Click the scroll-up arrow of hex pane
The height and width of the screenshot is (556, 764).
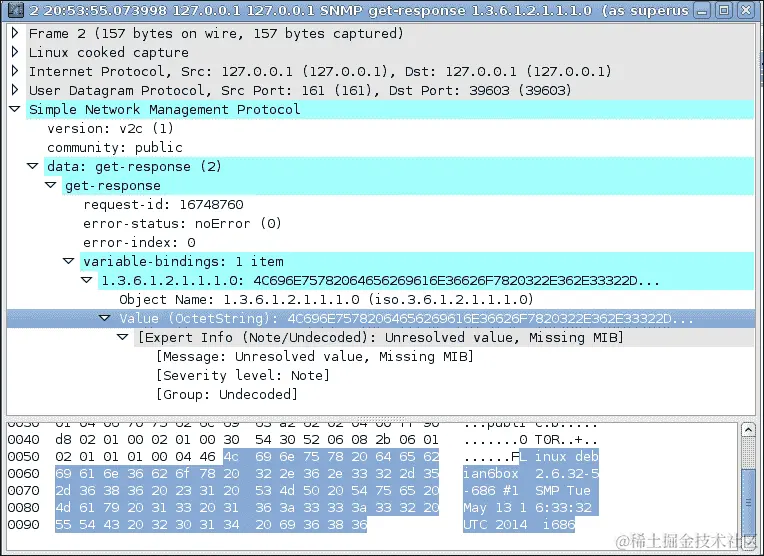748,430
